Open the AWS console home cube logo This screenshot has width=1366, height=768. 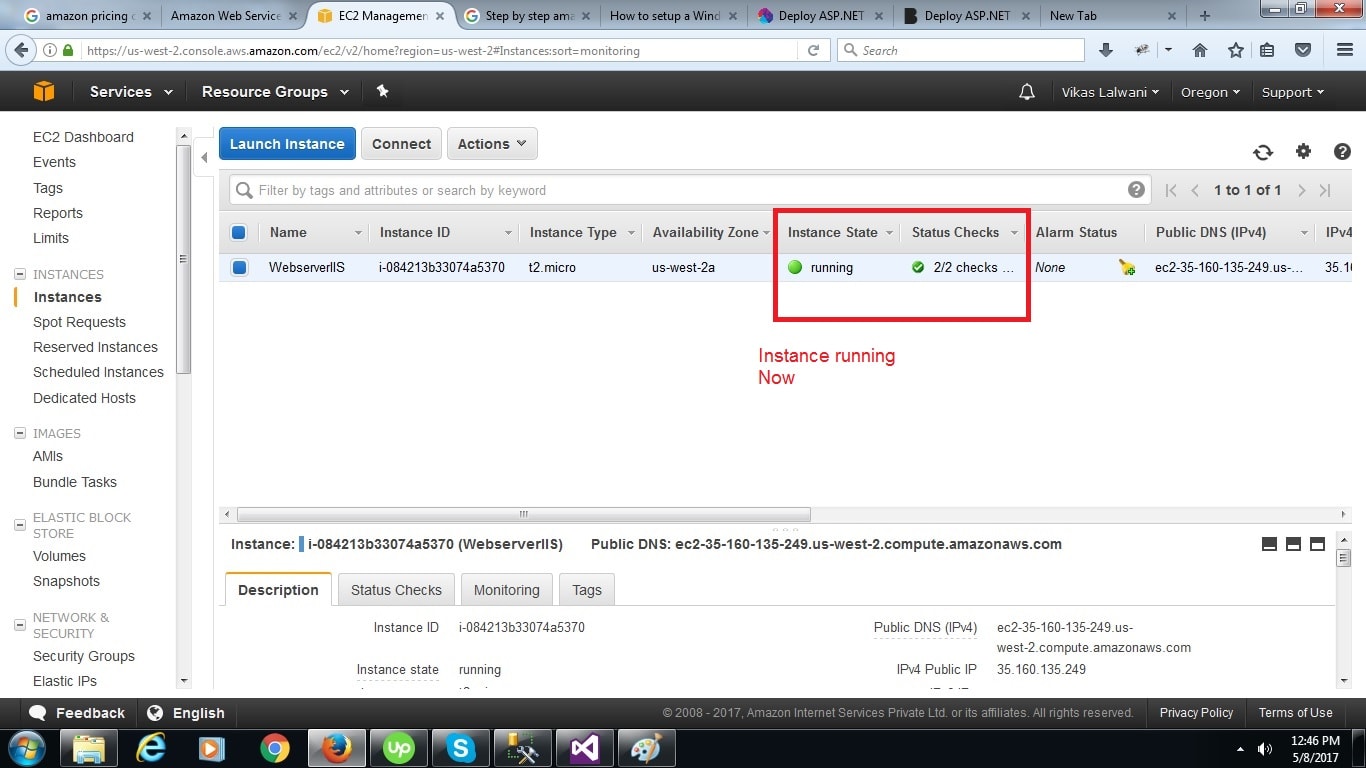tap(44, 91)
